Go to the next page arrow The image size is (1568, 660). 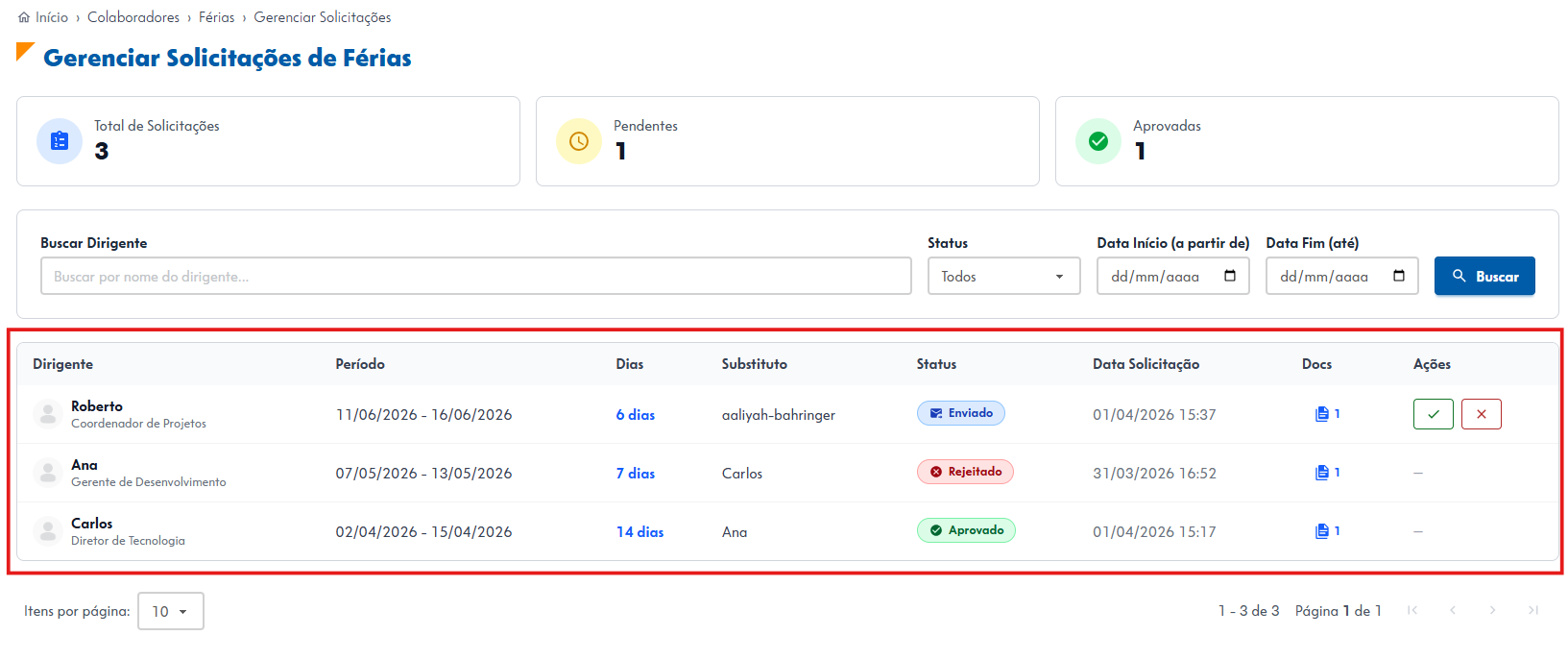1492,610
